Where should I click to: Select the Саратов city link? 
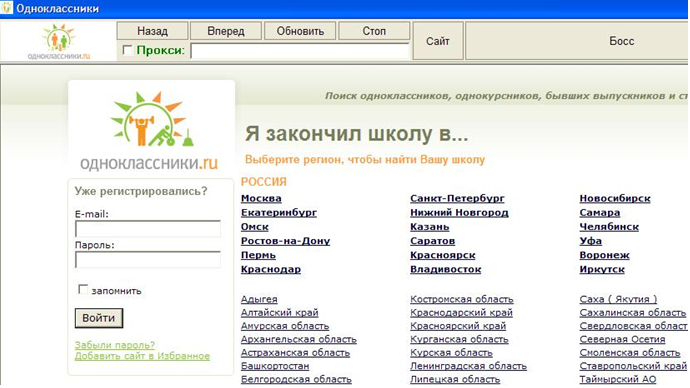432,241
